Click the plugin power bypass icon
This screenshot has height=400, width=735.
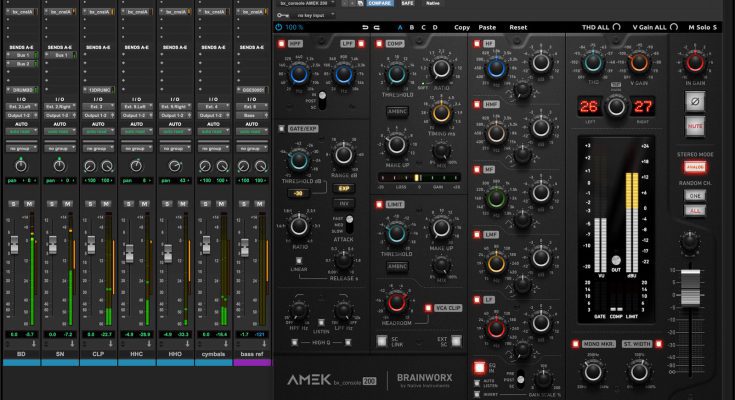[279, 28]
